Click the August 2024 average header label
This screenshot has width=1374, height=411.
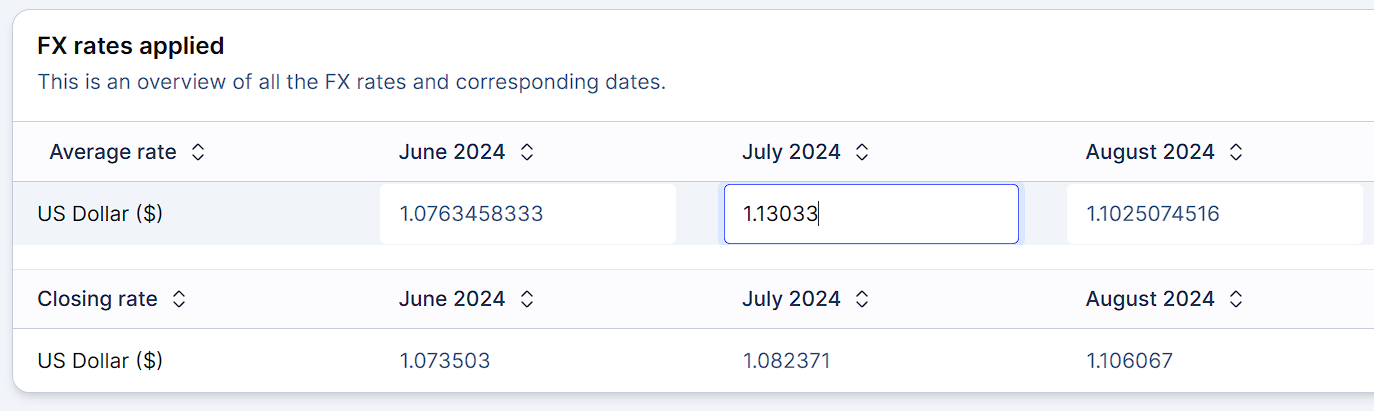pyautogui.click(x=1150, y=152)
